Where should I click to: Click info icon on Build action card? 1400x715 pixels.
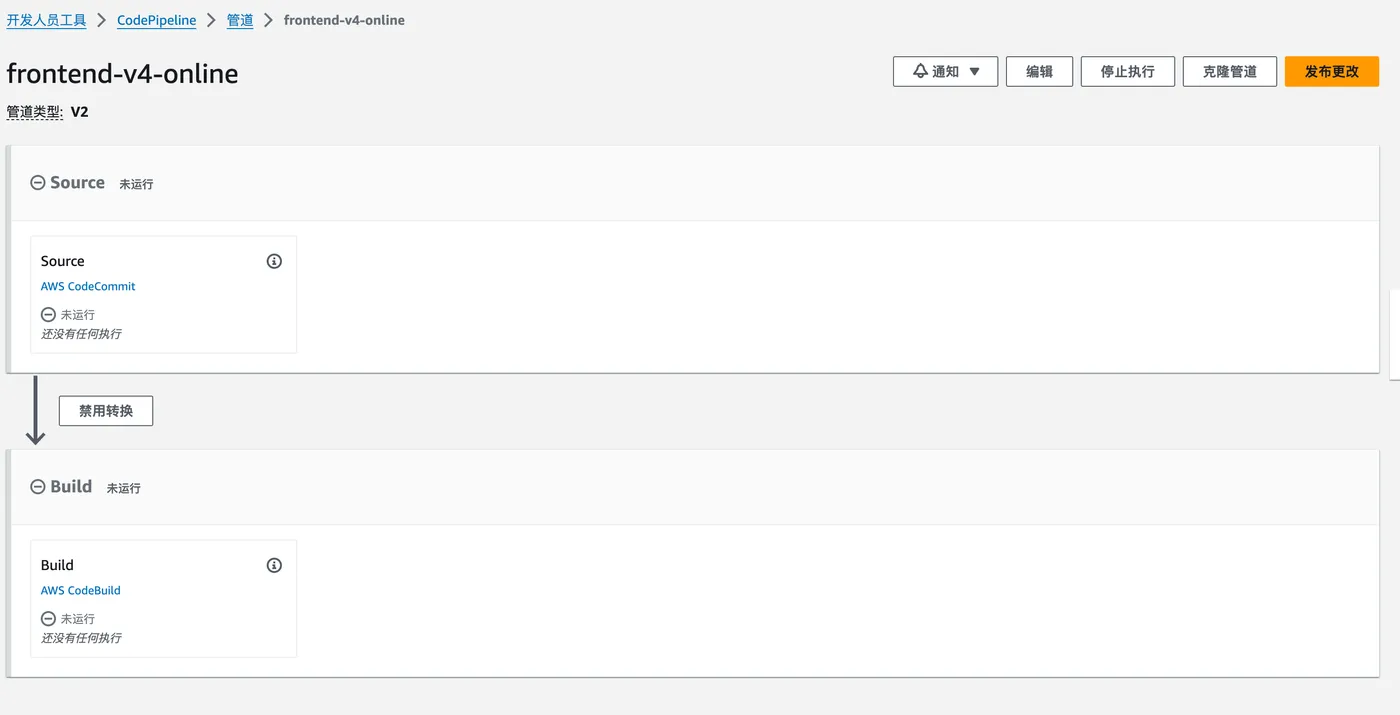tap(274, 565)
